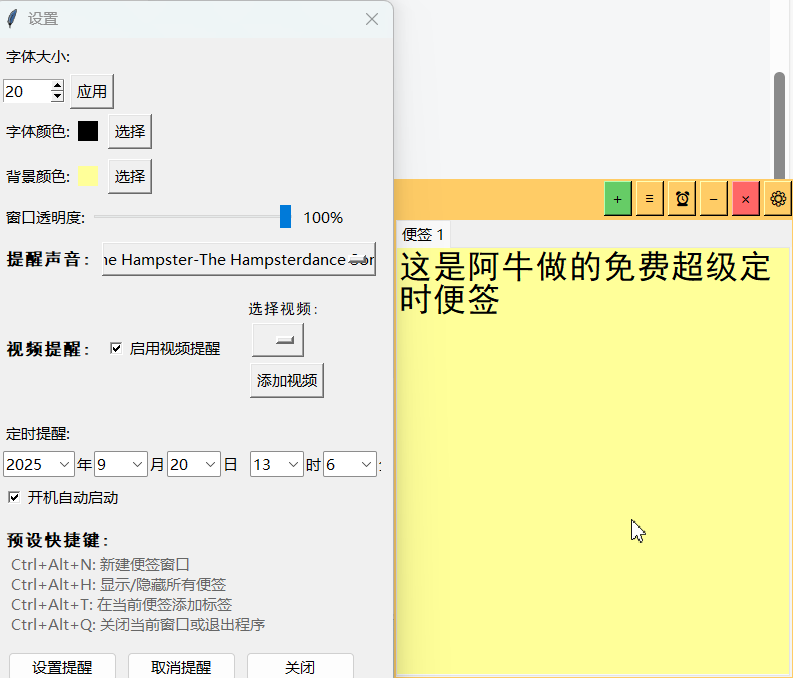The image size is (793, 678).
Task: Open the 选择视频 dropdown
Action: click(x=277, y=341)
